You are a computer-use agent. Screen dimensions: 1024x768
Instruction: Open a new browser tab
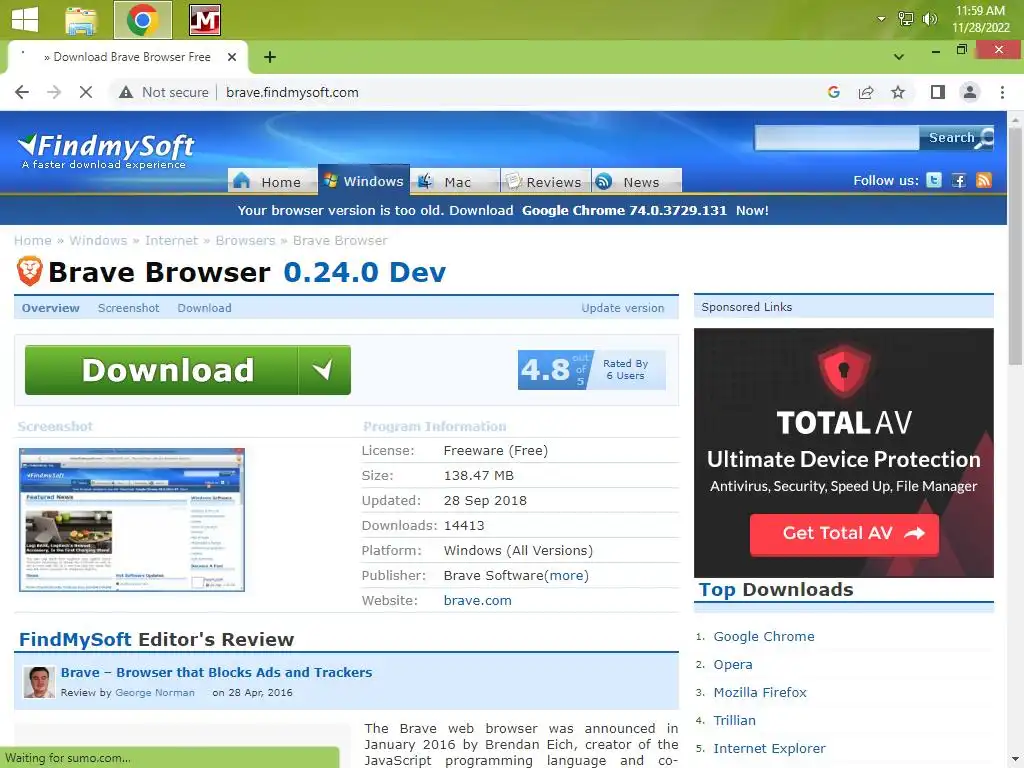[270, 57]
